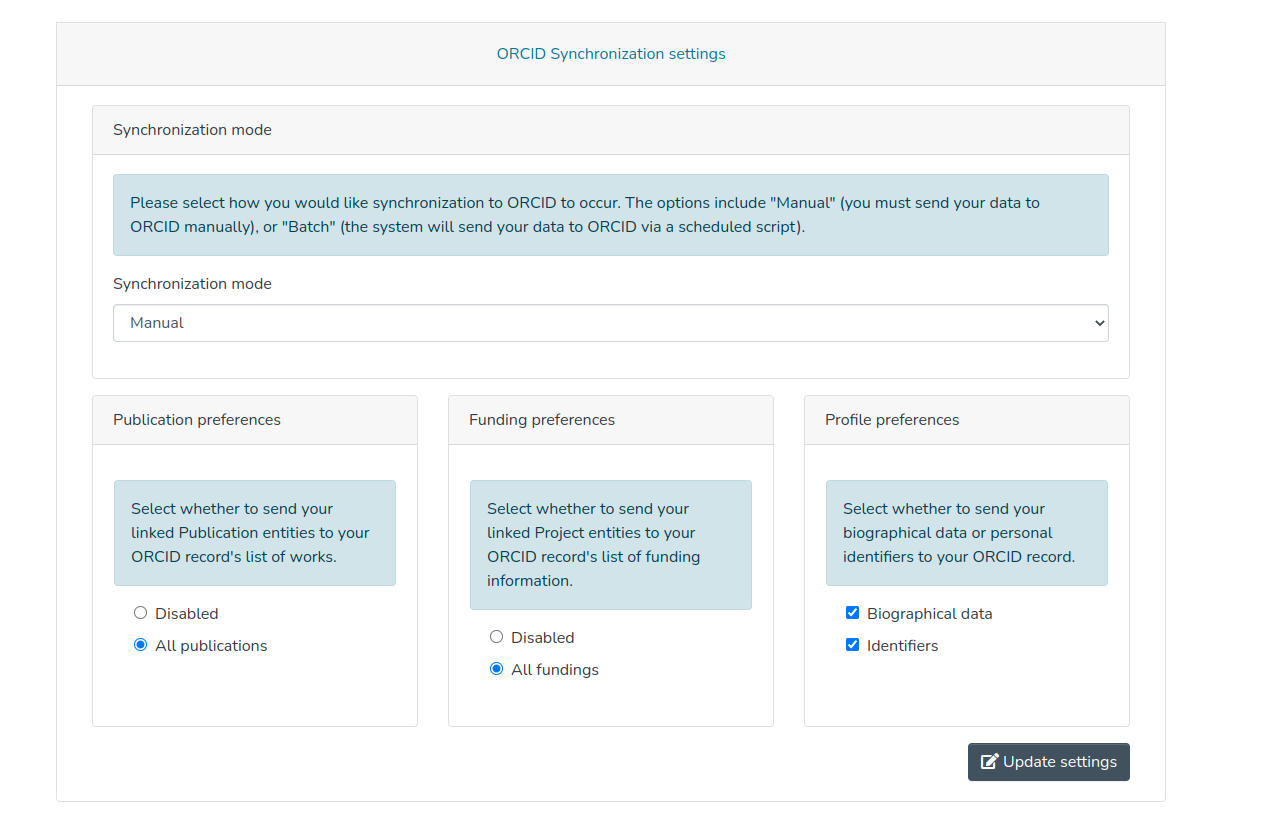Open the Synchronization mode dropdown showing Manual
Image resolution: width=1284 pixels, height=838 pixels.
click(x=611, y=323)
